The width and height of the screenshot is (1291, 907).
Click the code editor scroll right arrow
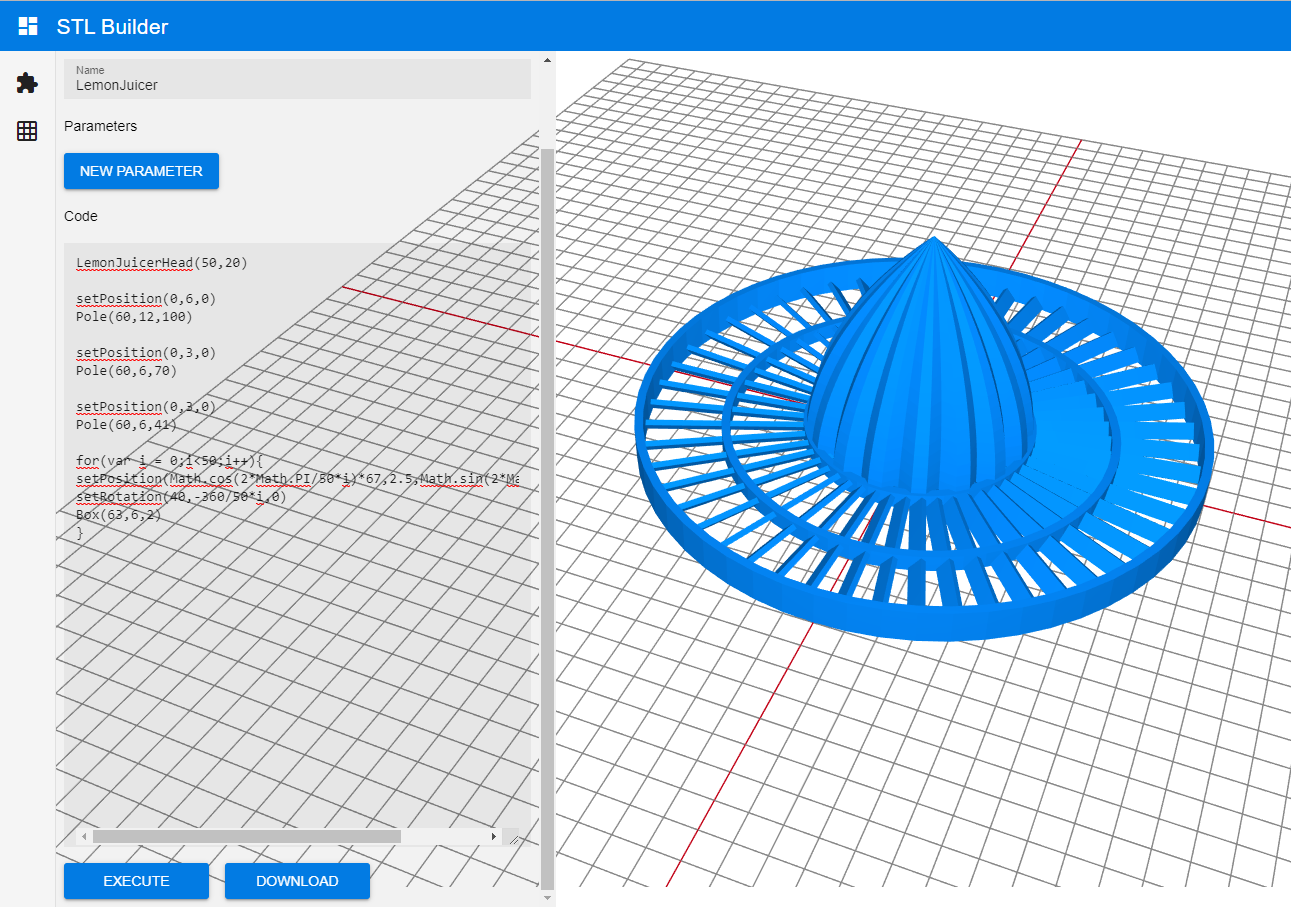click(x=493, y=836)
